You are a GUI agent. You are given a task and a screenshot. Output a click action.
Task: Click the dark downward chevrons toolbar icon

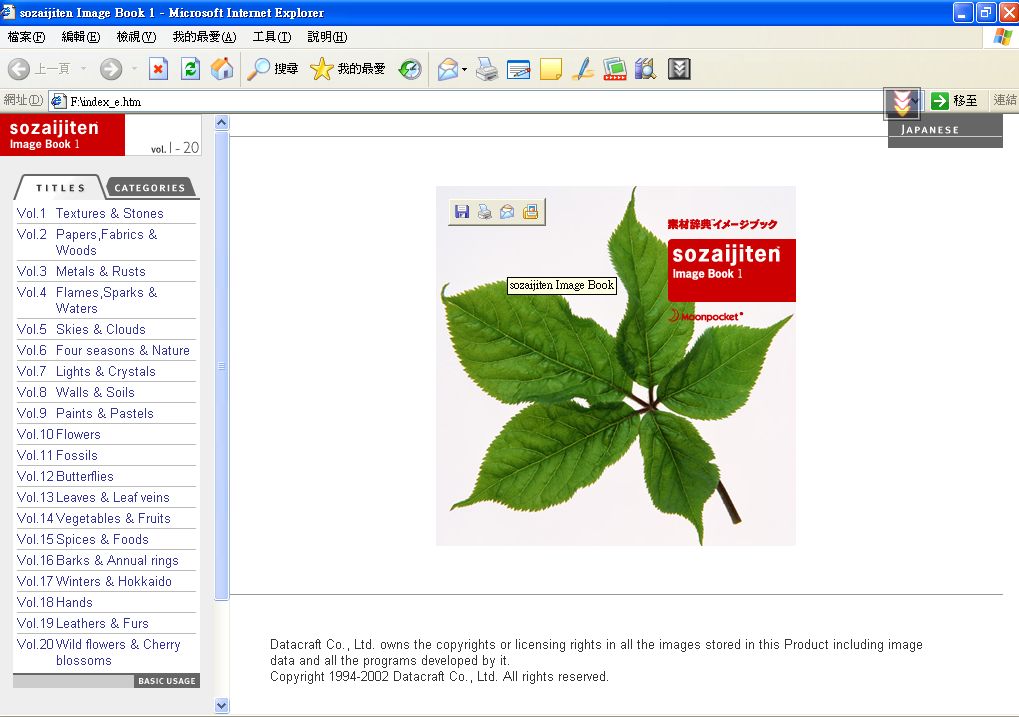click(679, 69)
